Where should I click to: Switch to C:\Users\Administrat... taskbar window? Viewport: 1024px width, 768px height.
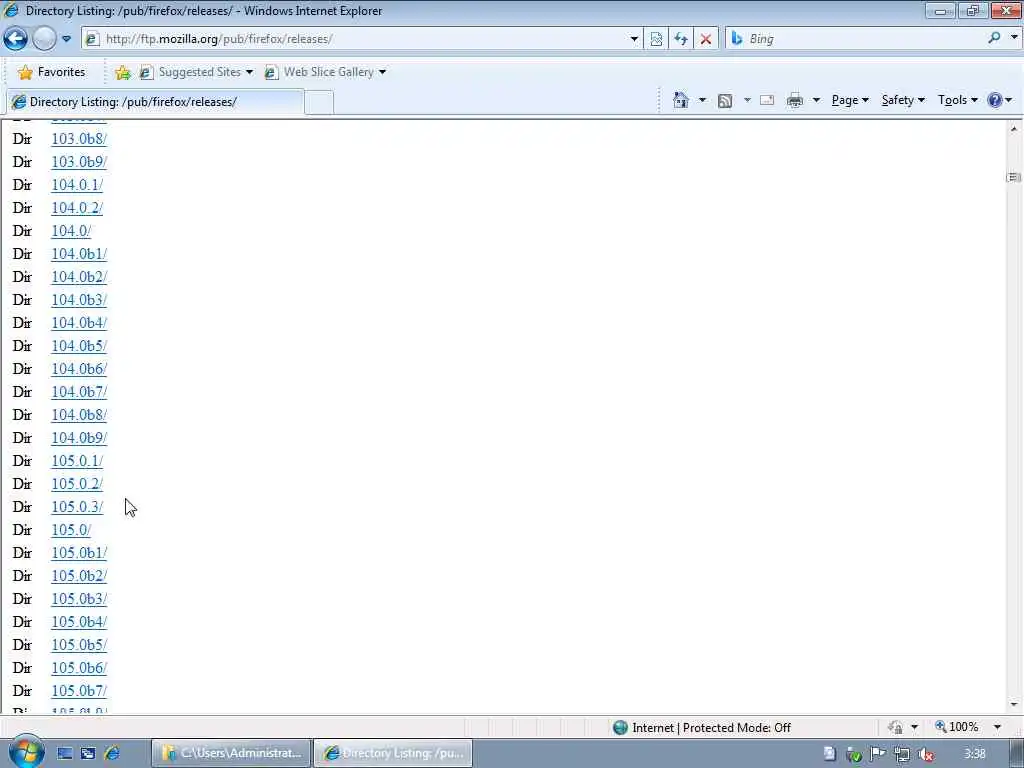point(231,753)
